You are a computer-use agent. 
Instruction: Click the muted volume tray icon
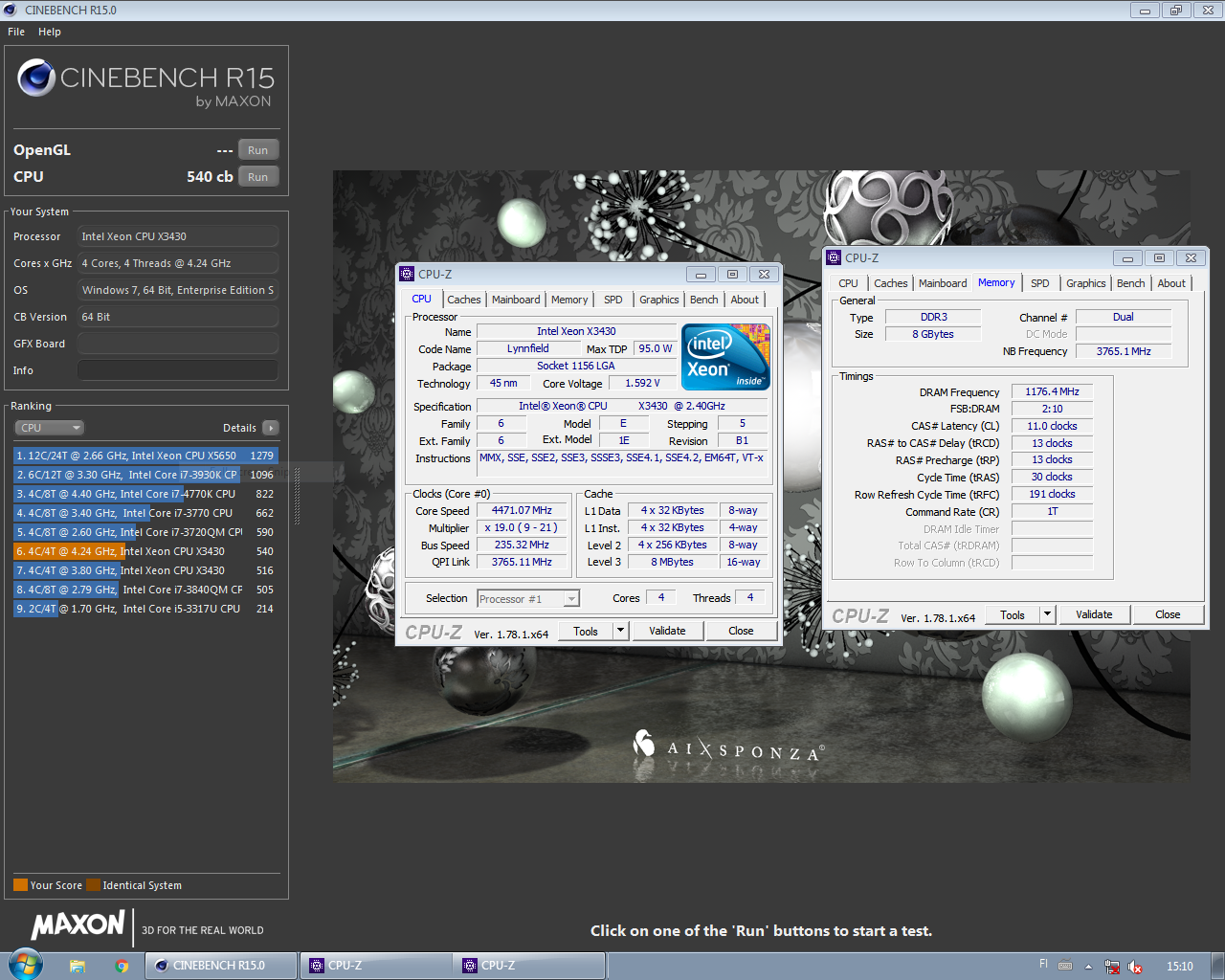(x=1135, y=966)
